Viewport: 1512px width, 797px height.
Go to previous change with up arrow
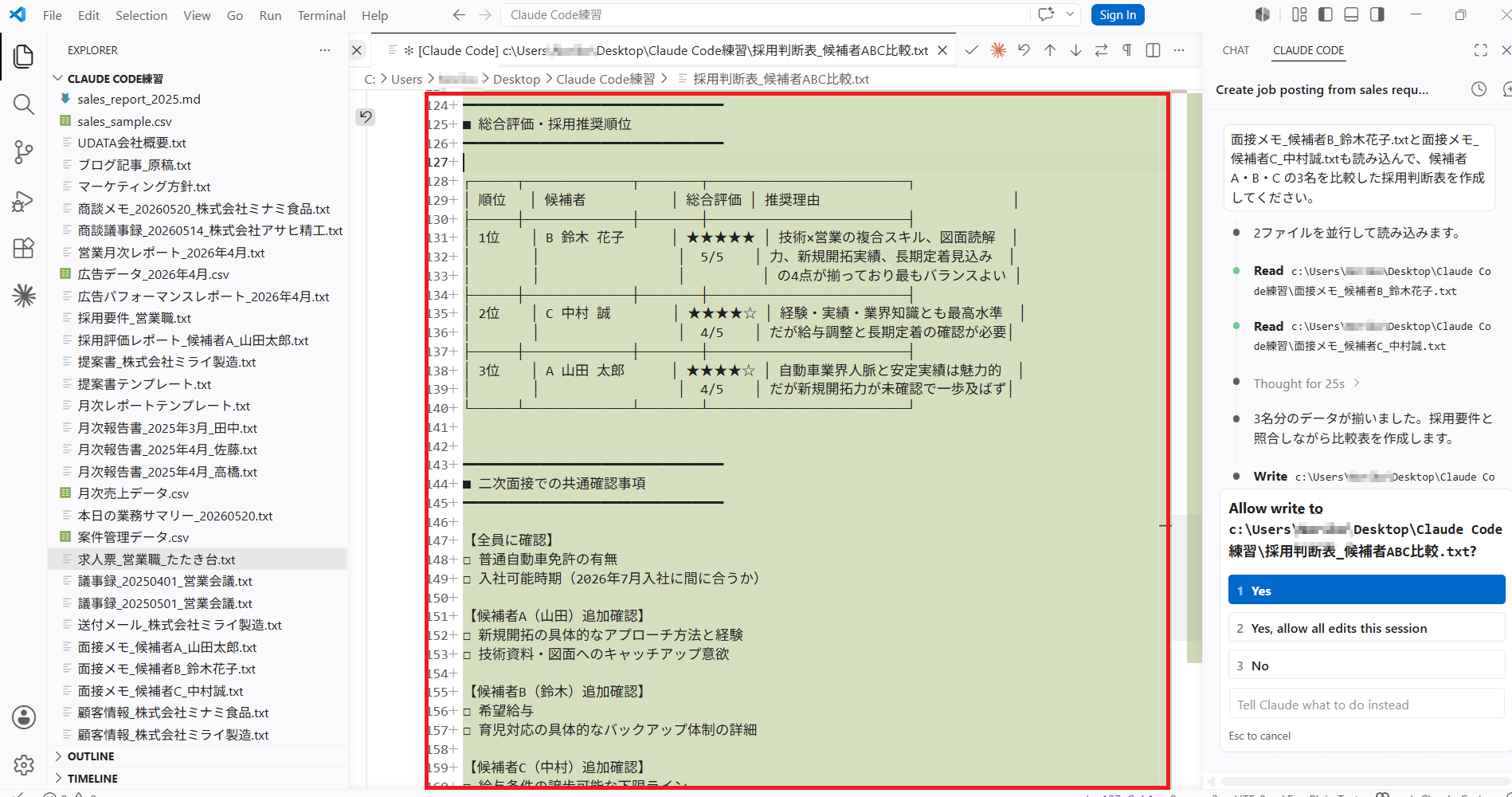[x=1050, y=50]
